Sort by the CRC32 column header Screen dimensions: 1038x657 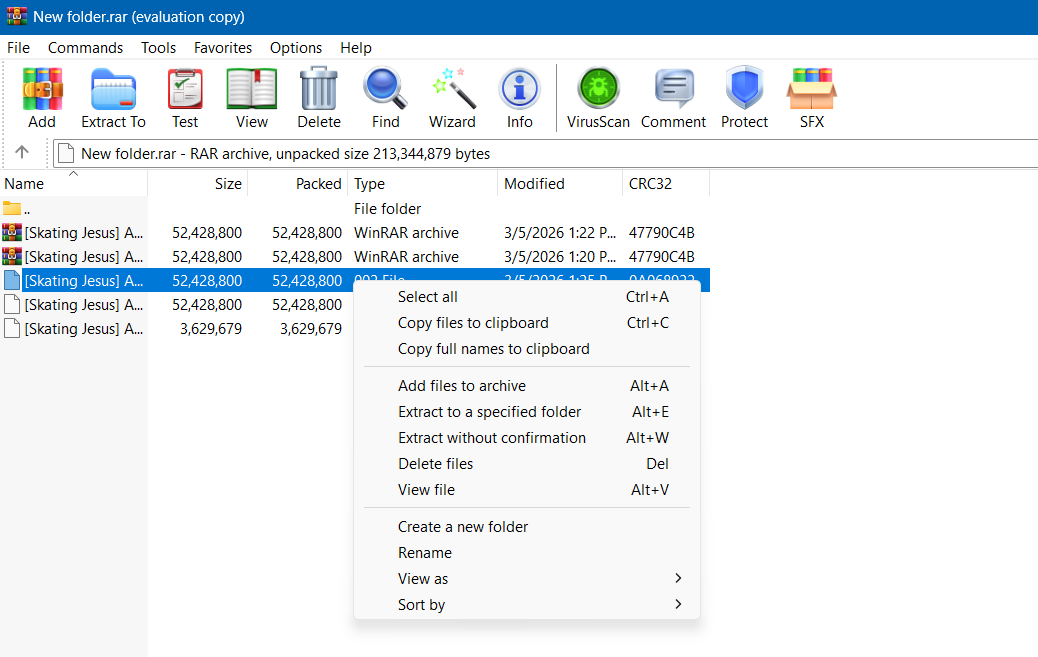[666, 183]
